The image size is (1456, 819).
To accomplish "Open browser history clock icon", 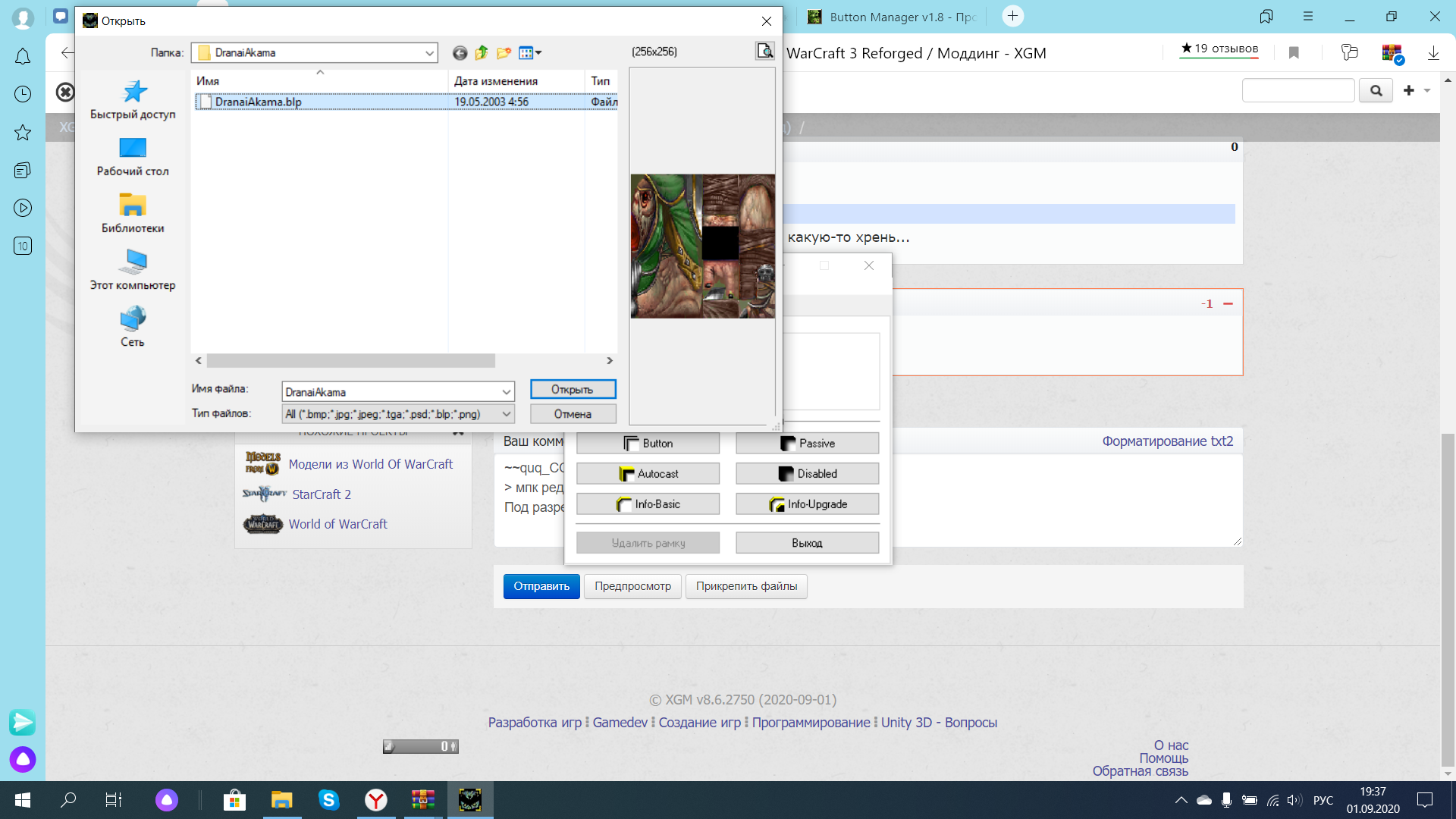I will click(23, 94).
